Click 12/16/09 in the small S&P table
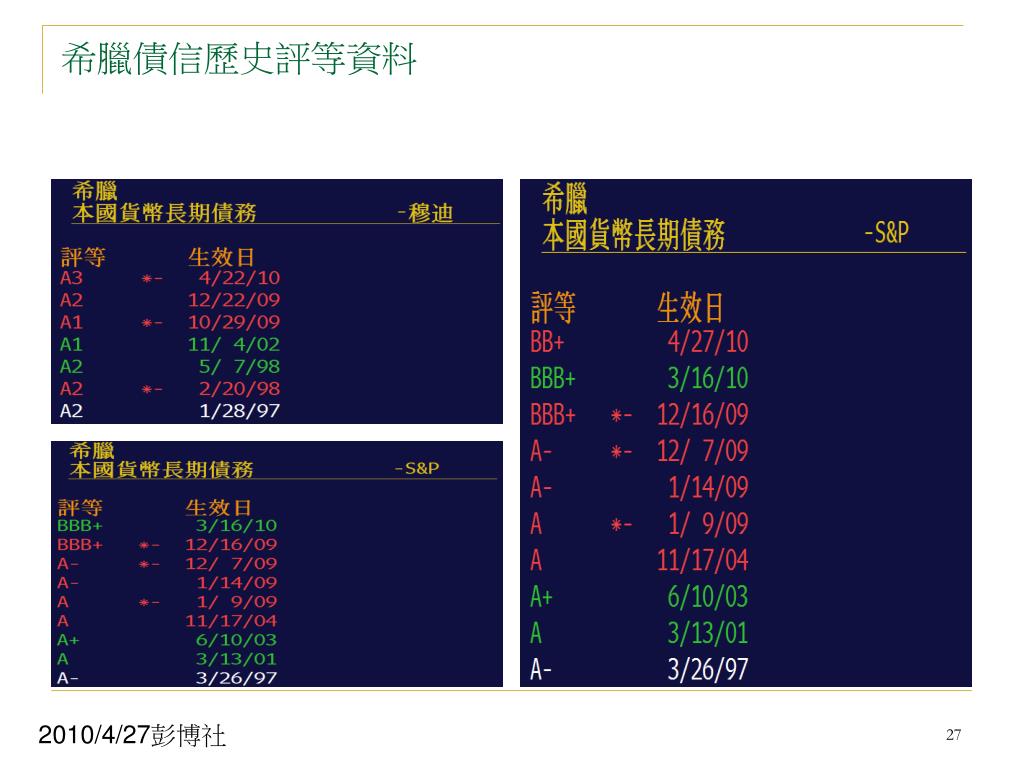 point(232,545)
